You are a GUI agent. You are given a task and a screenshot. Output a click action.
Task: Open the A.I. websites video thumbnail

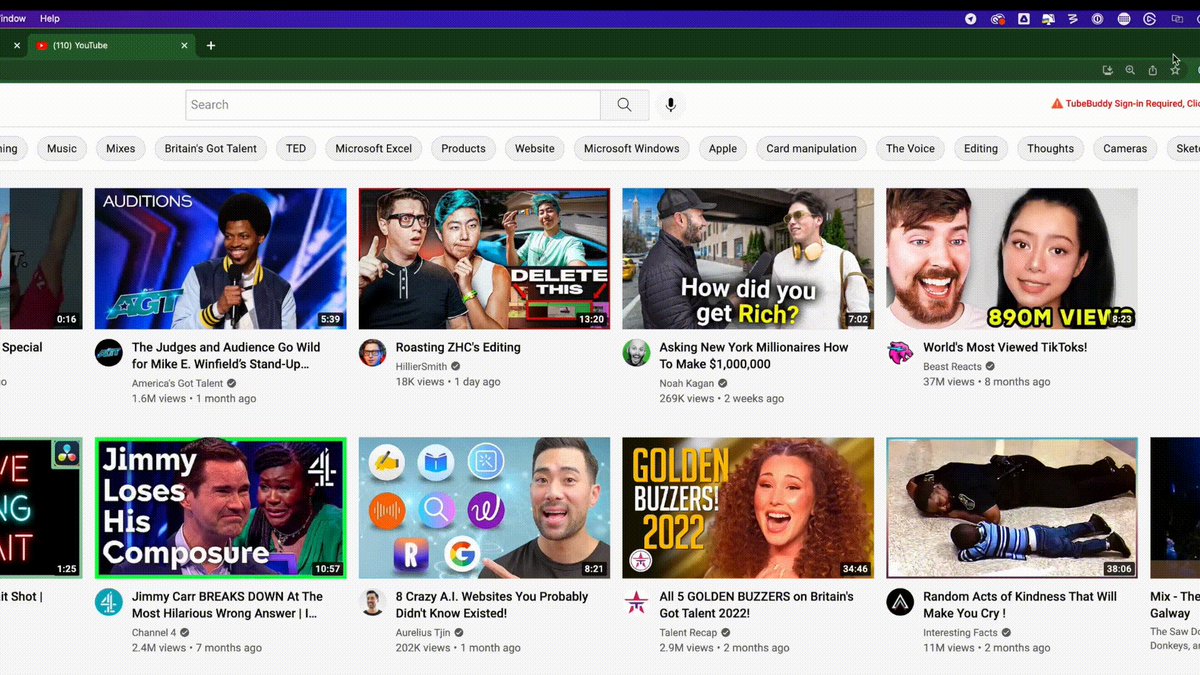coord(485,508)
